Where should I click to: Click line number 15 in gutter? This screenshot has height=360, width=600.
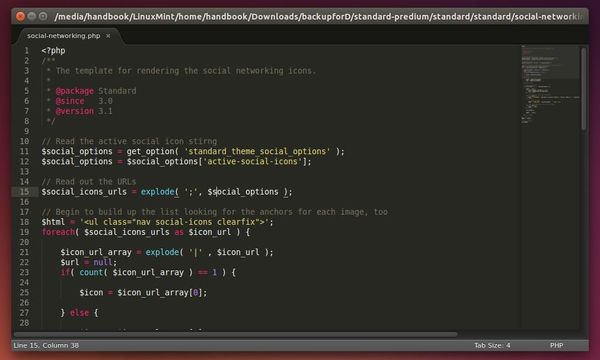point(24,192)
